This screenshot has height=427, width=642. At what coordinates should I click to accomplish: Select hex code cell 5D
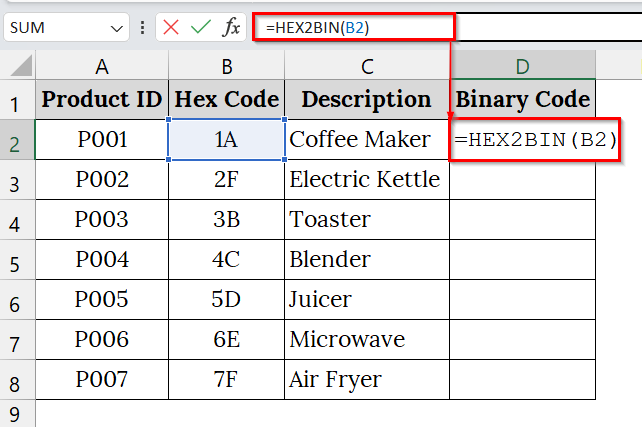[226, 300]
